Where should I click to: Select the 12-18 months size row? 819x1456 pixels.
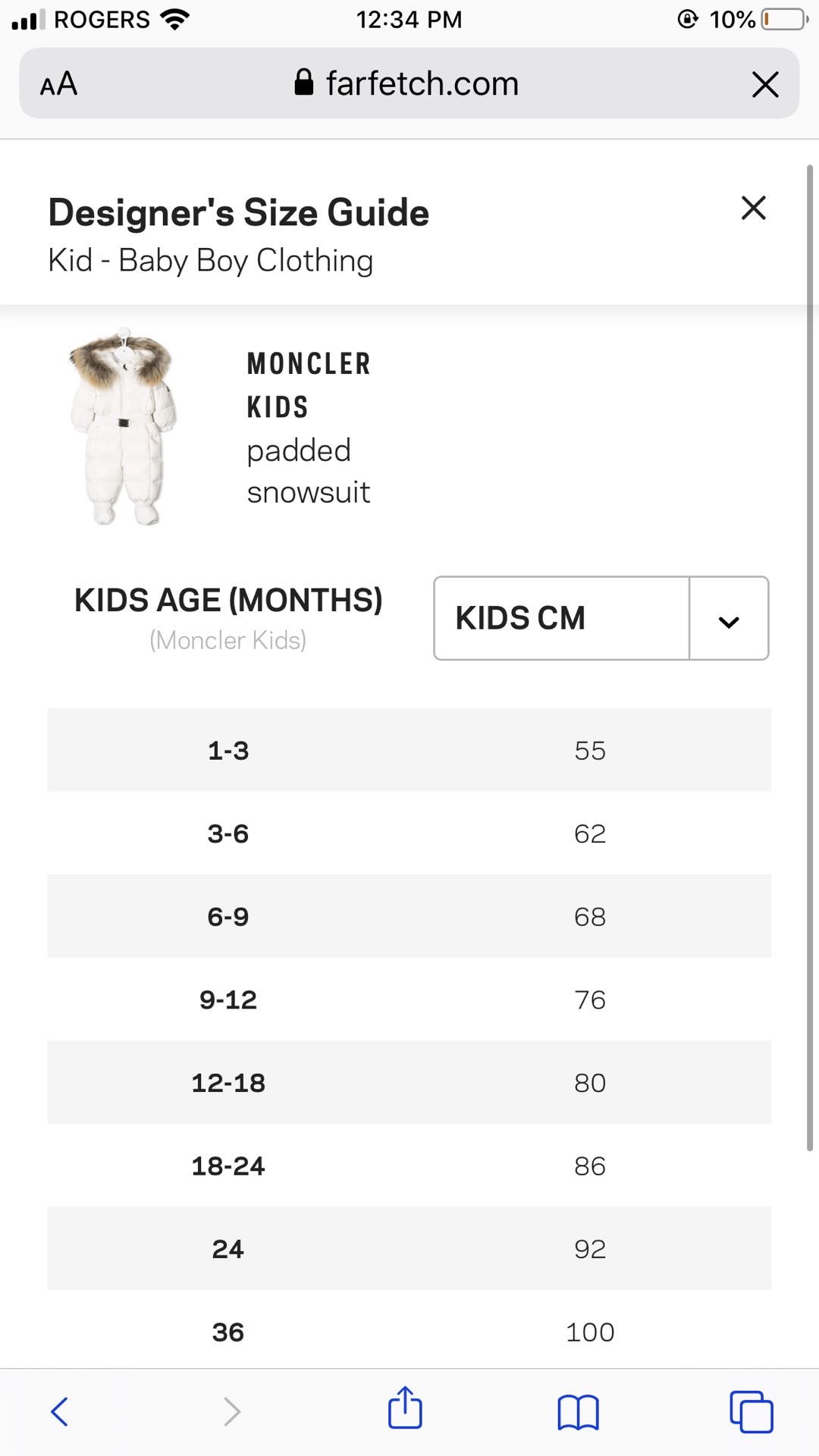[409, 1083]
